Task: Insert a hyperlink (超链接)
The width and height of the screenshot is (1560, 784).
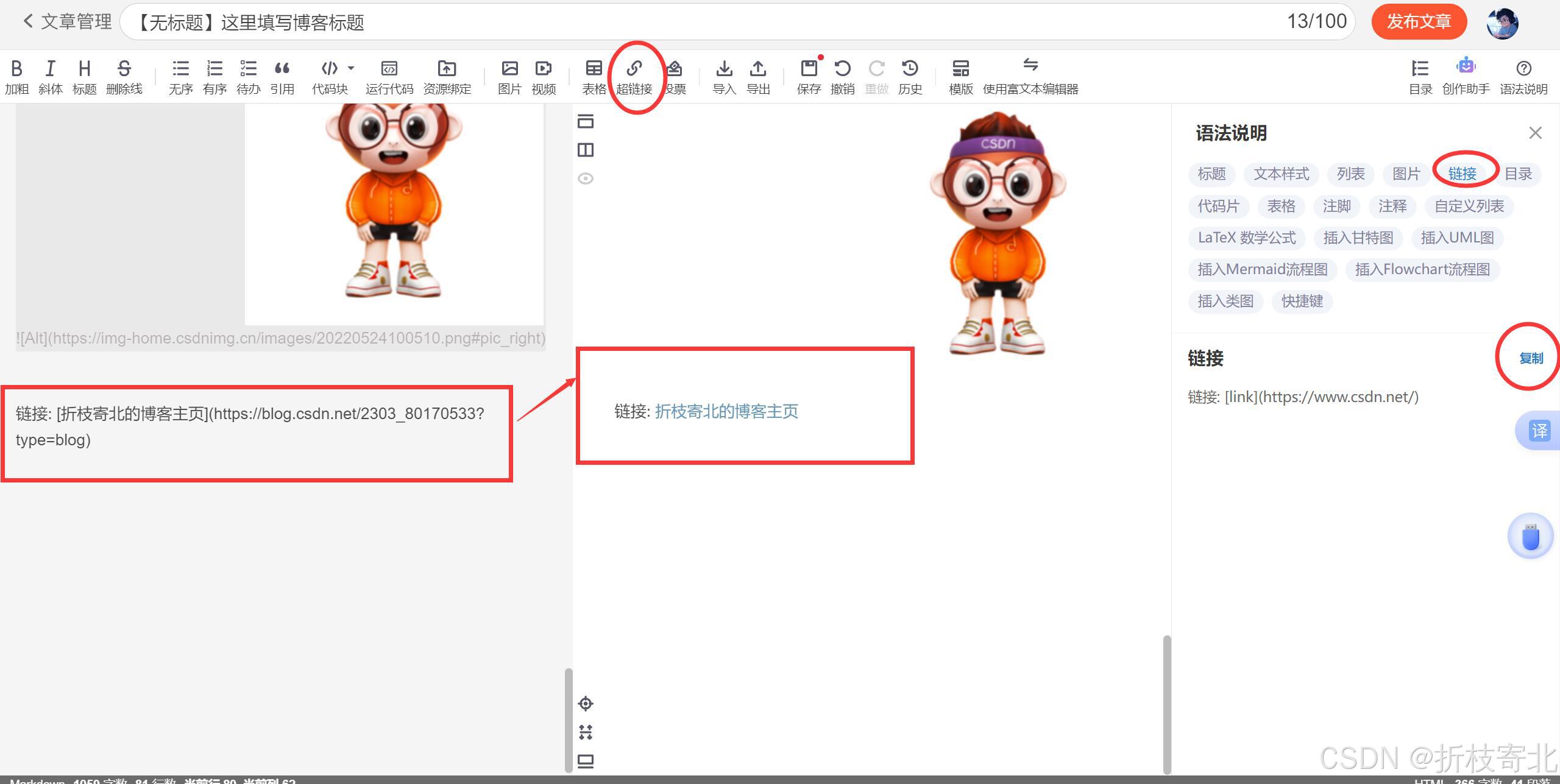Action: click(634, 77)
